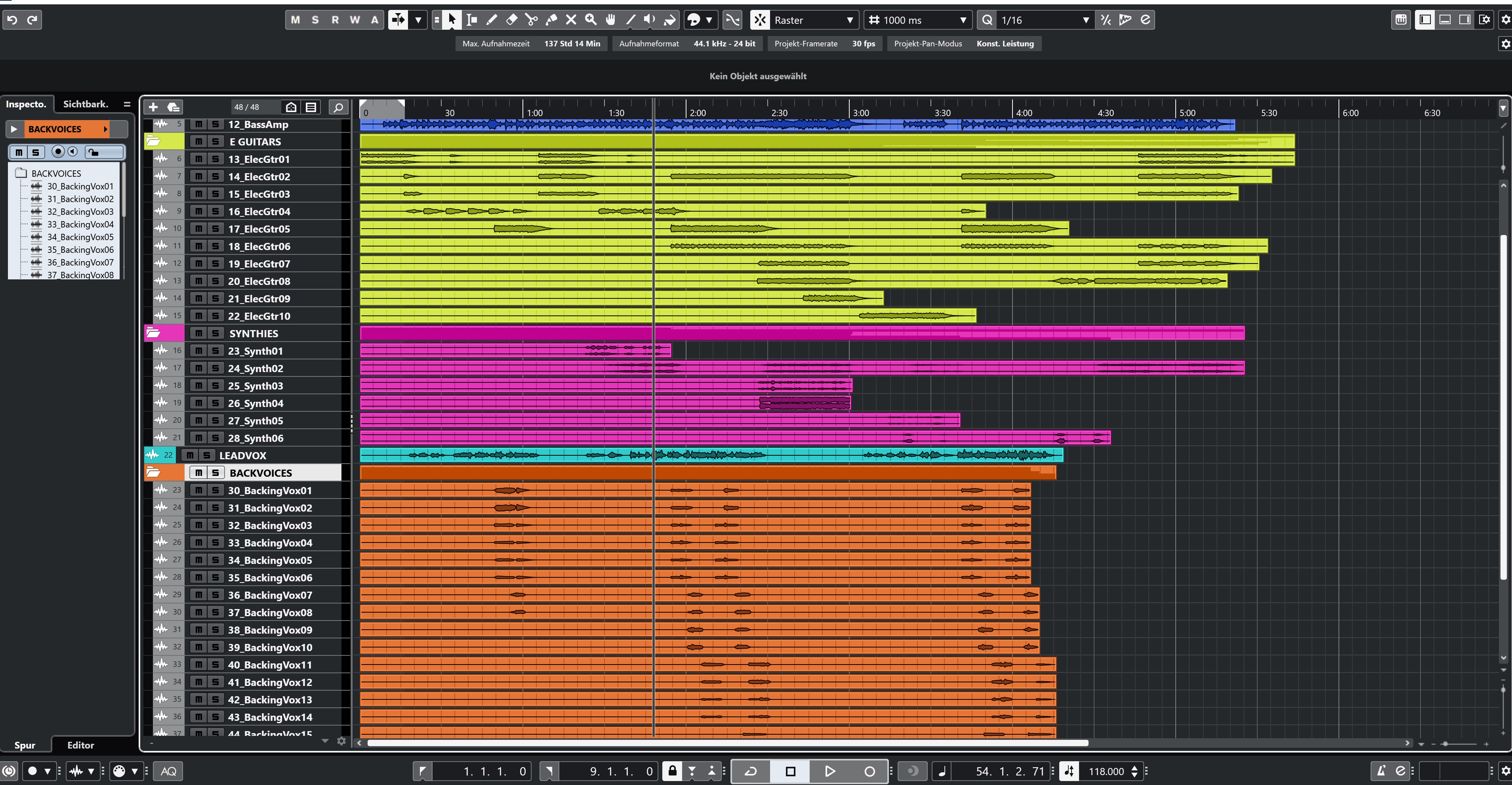The height and width of the screenshot is (785, 1512).
Task: Toggle Auto-Scroll button
Action: coord(398,20)
